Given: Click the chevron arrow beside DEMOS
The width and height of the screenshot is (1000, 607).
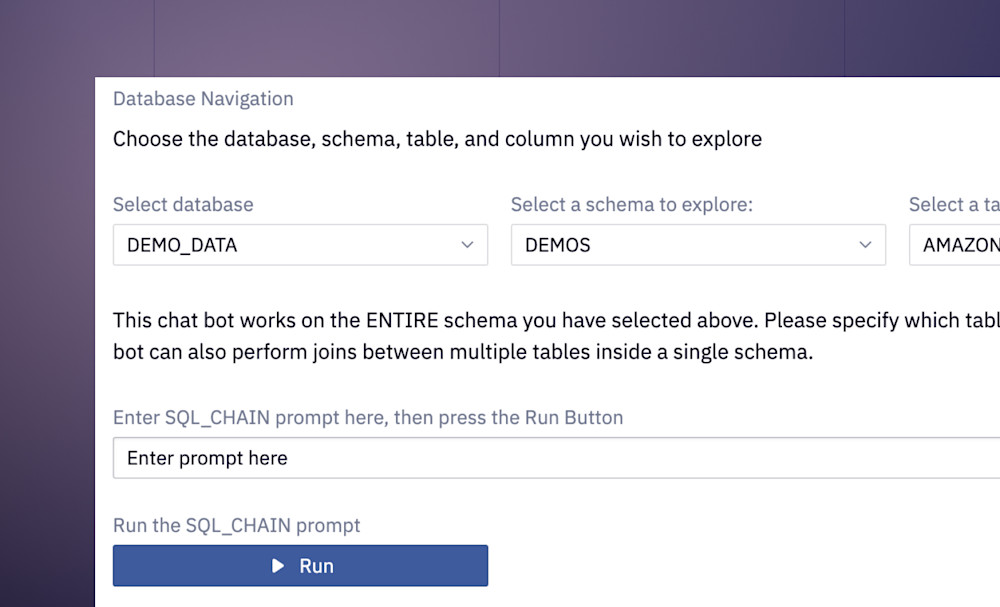Looking at the screenshot, I should (865, 245).
